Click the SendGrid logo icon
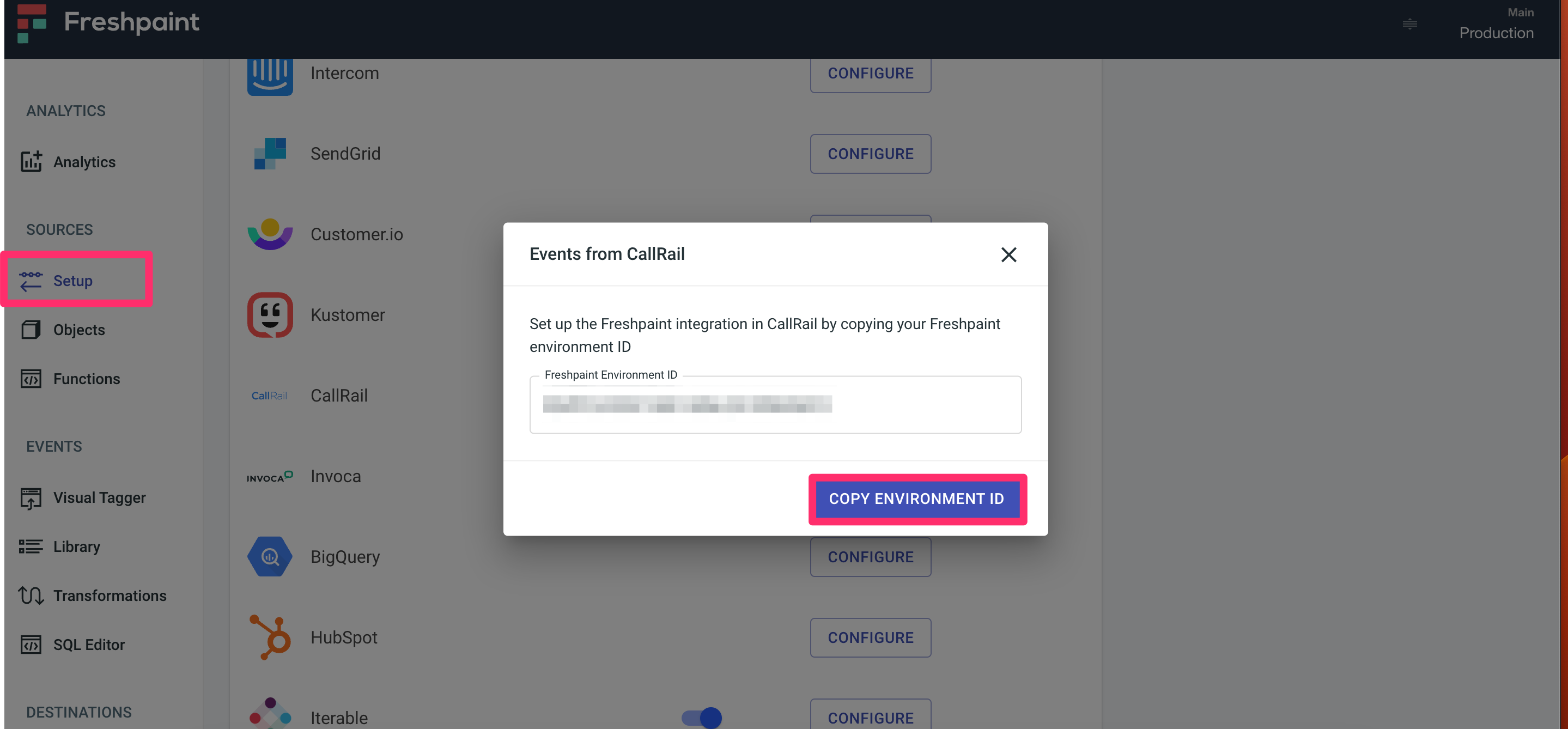 coord(270,153)
